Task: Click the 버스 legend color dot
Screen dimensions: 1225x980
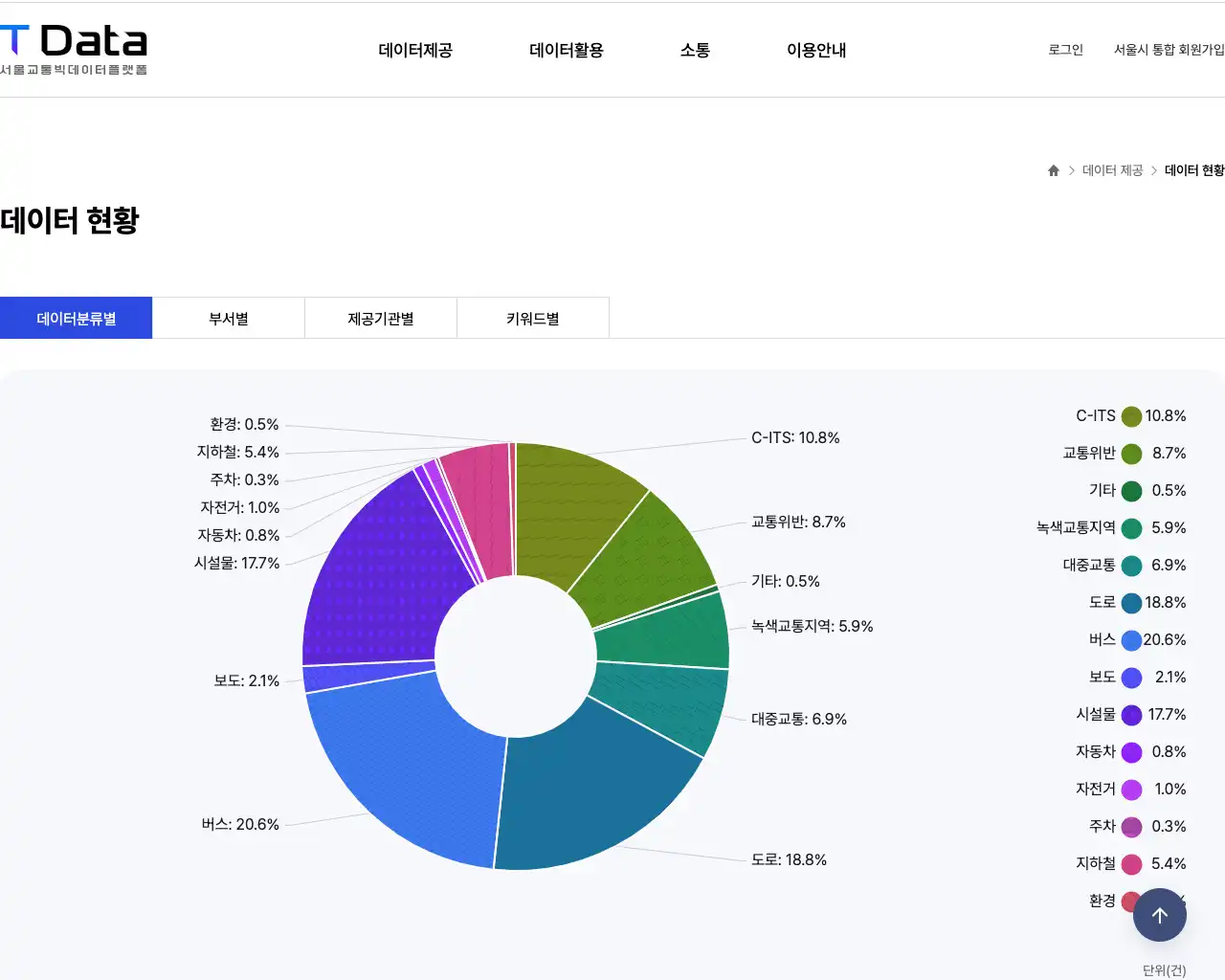Action: coord(1131,639)
